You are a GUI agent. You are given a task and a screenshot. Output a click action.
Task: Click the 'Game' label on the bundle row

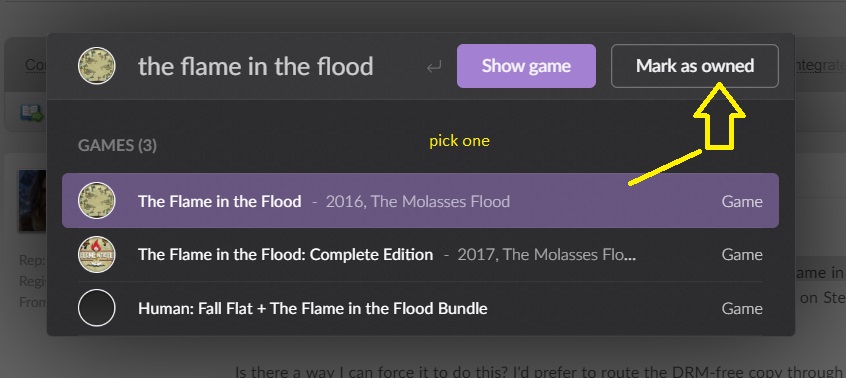pos(742,308)
